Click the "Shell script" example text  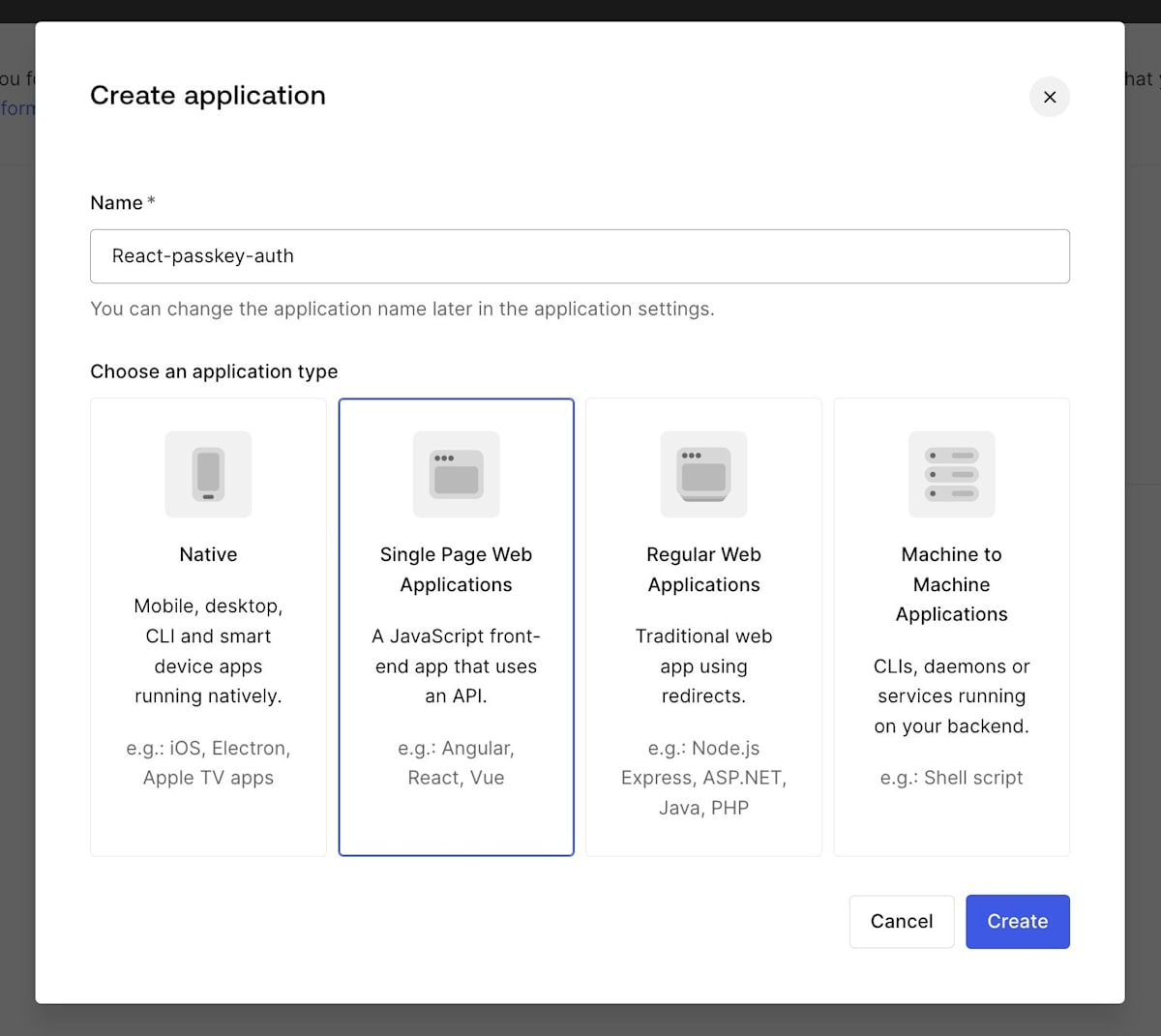(x=951, y=778)
